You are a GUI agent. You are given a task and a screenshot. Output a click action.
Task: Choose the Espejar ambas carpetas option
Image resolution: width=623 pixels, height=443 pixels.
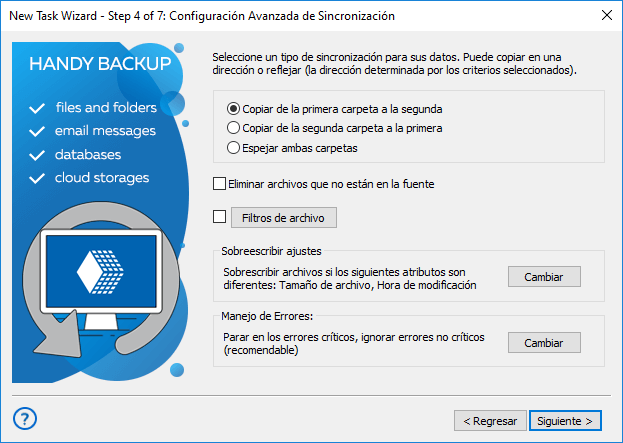pyautogui.click(x=234, y=148)
